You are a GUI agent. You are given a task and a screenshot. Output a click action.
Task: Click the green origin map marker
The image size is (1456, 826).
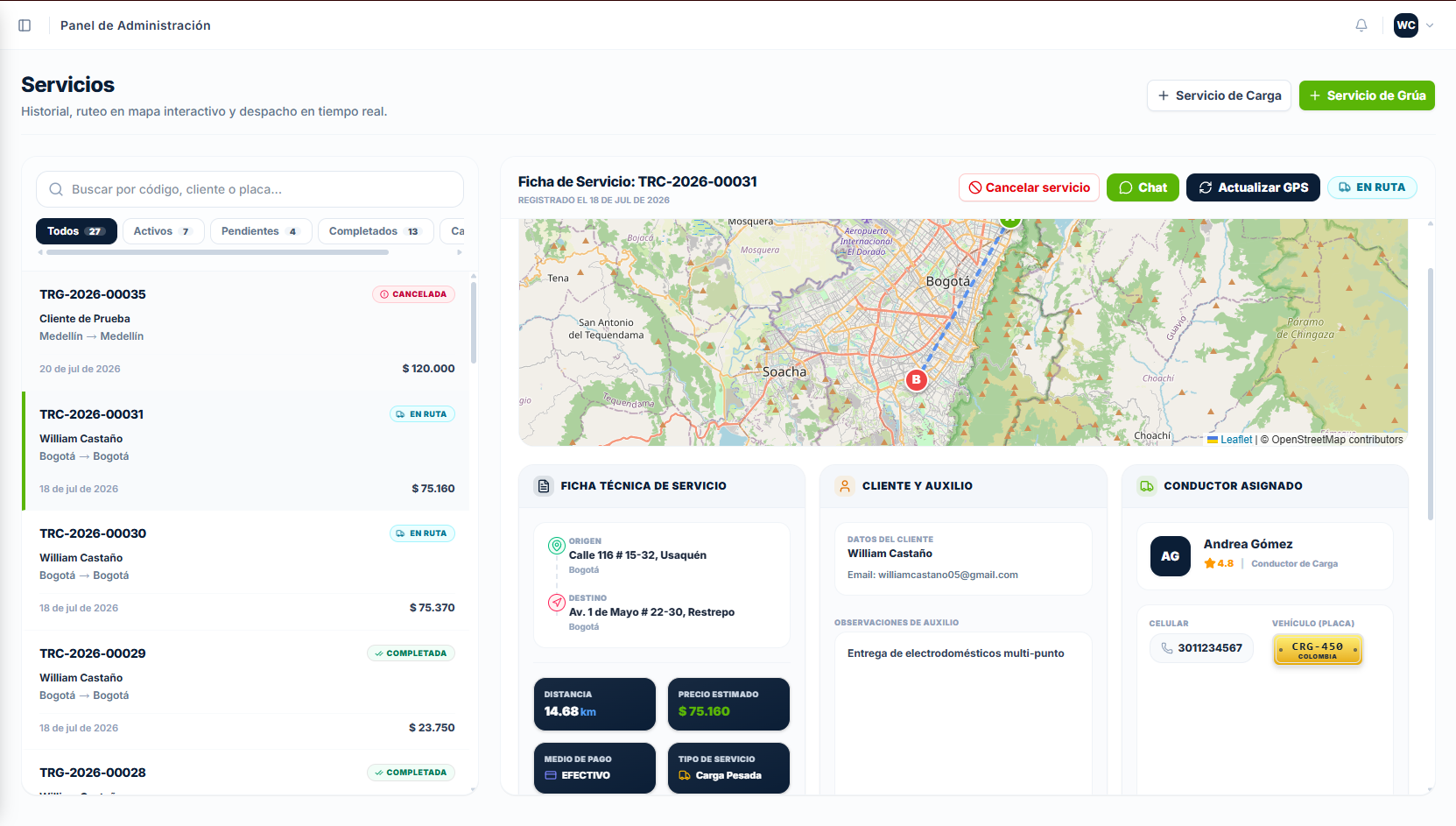coord(1010,221)
